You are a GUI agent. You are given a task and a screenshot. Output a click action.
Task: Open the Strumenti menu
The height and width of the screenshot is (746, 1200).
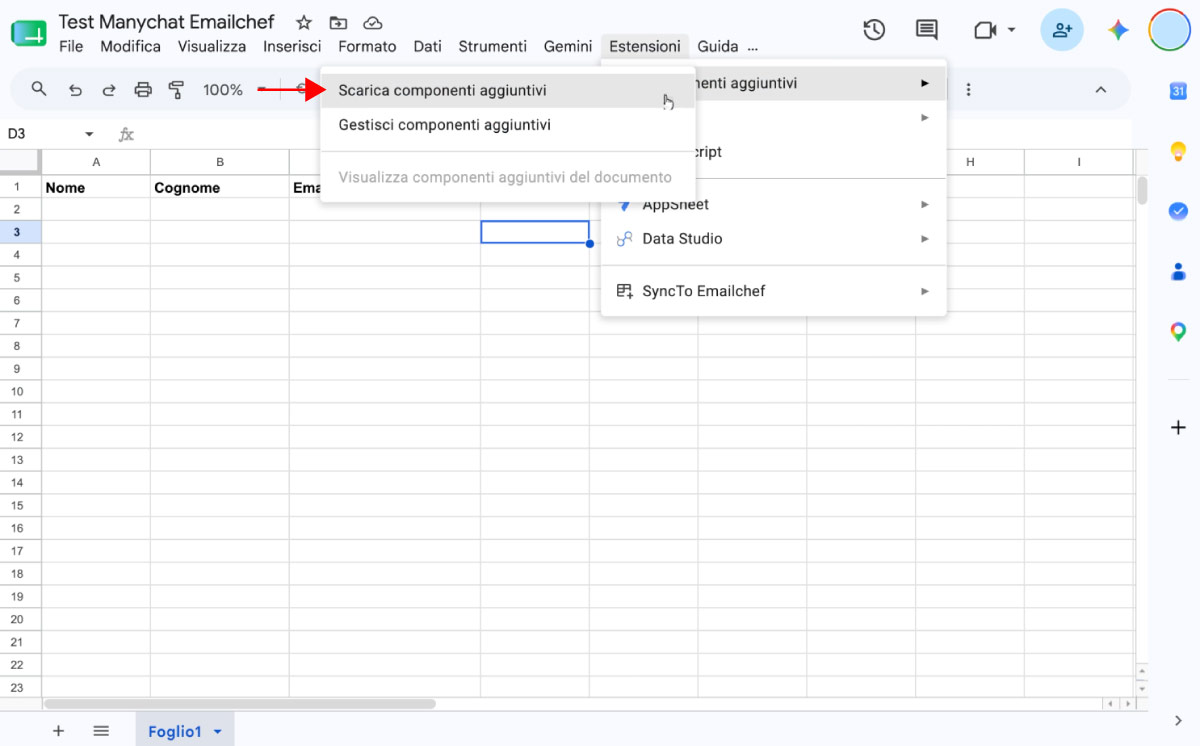tap(492, 46)
